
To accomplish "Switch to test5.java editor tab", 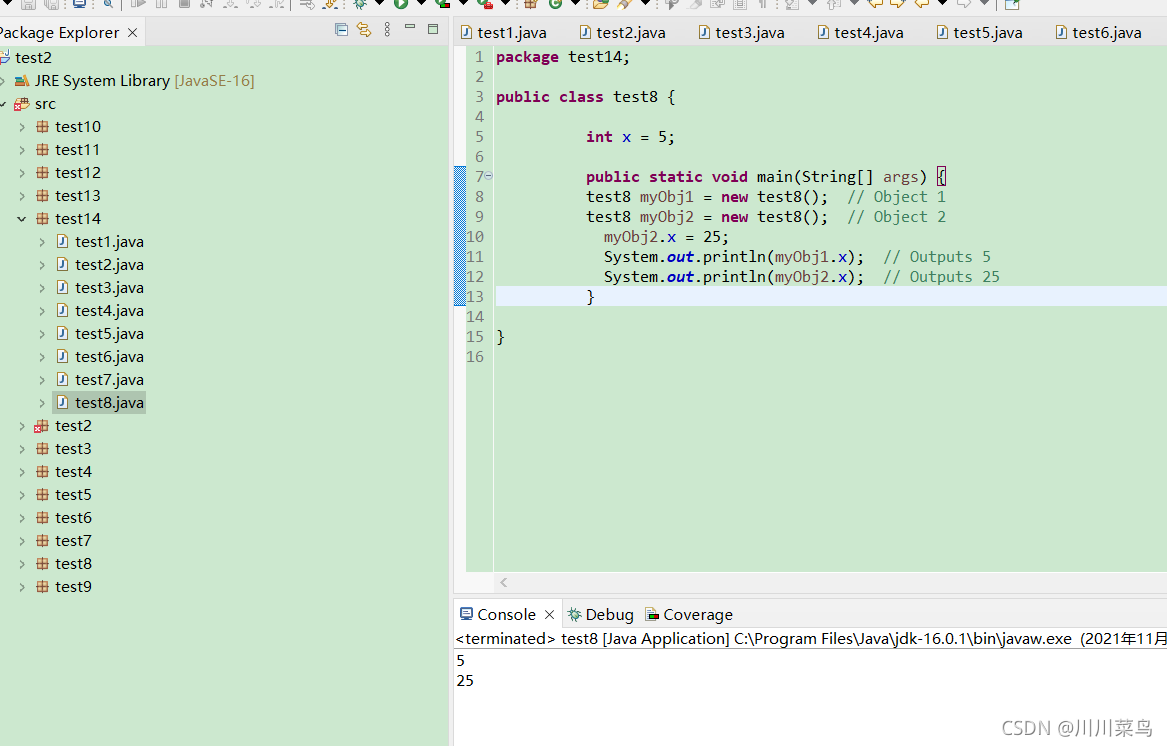I will (x=980, y=33).
